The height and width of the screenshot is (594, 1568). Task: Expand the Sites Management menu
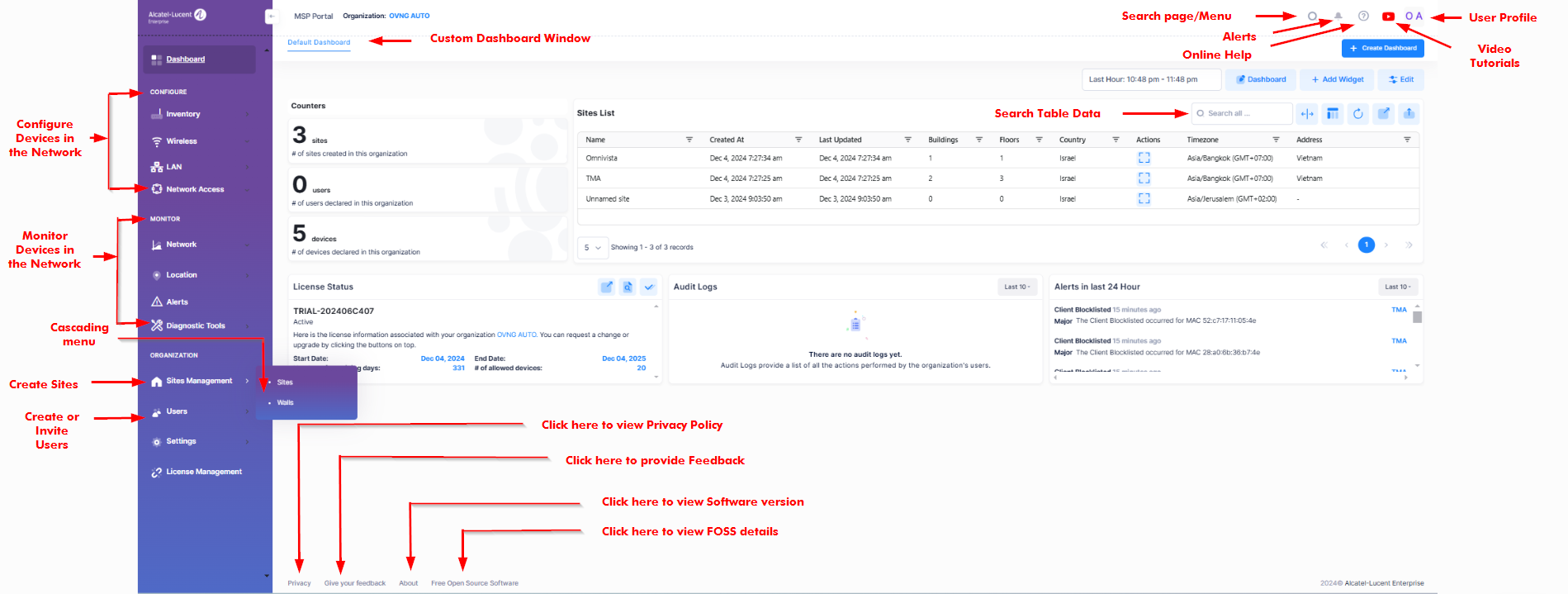click(x=199, y=381)
